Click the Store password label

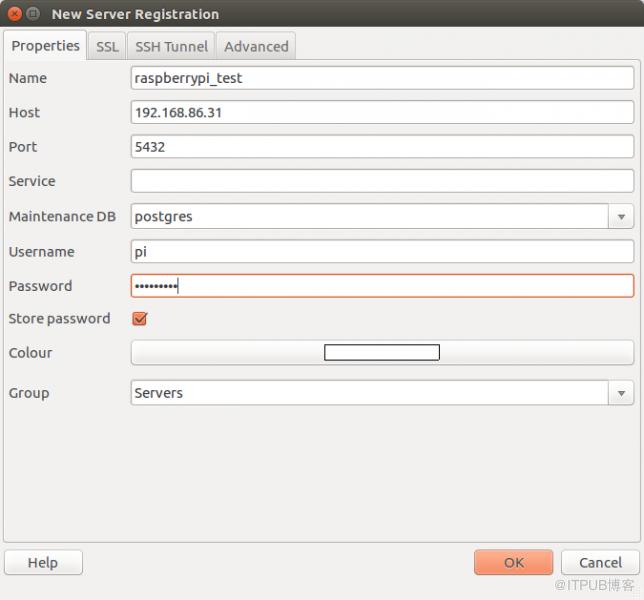[60, 319]
